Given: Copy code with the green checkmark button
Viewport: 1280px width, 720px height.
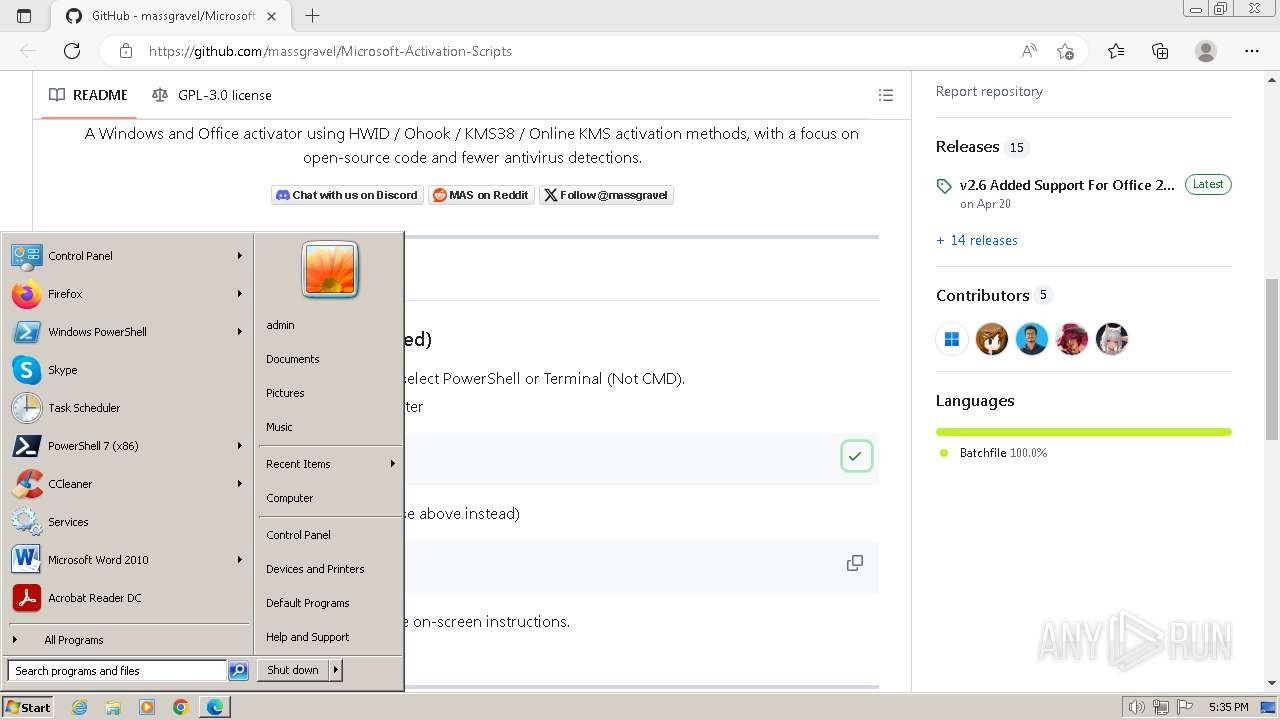Looking at the screenshot, I should tap(856, 456).
